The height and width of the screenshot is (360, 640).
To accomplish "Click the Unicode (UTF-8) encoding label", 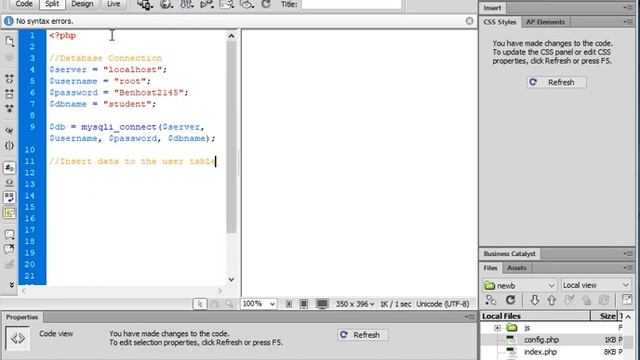I will [442, 304].
